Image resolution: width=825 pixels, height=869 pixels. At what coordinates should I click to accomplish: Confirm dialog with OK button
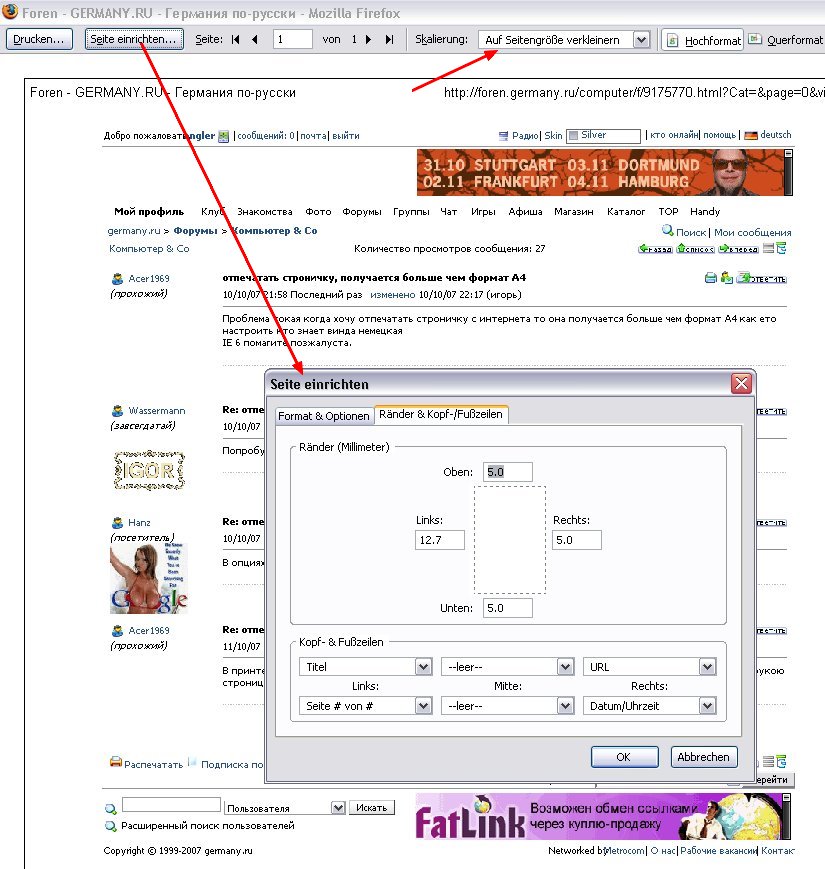point(623,757)
